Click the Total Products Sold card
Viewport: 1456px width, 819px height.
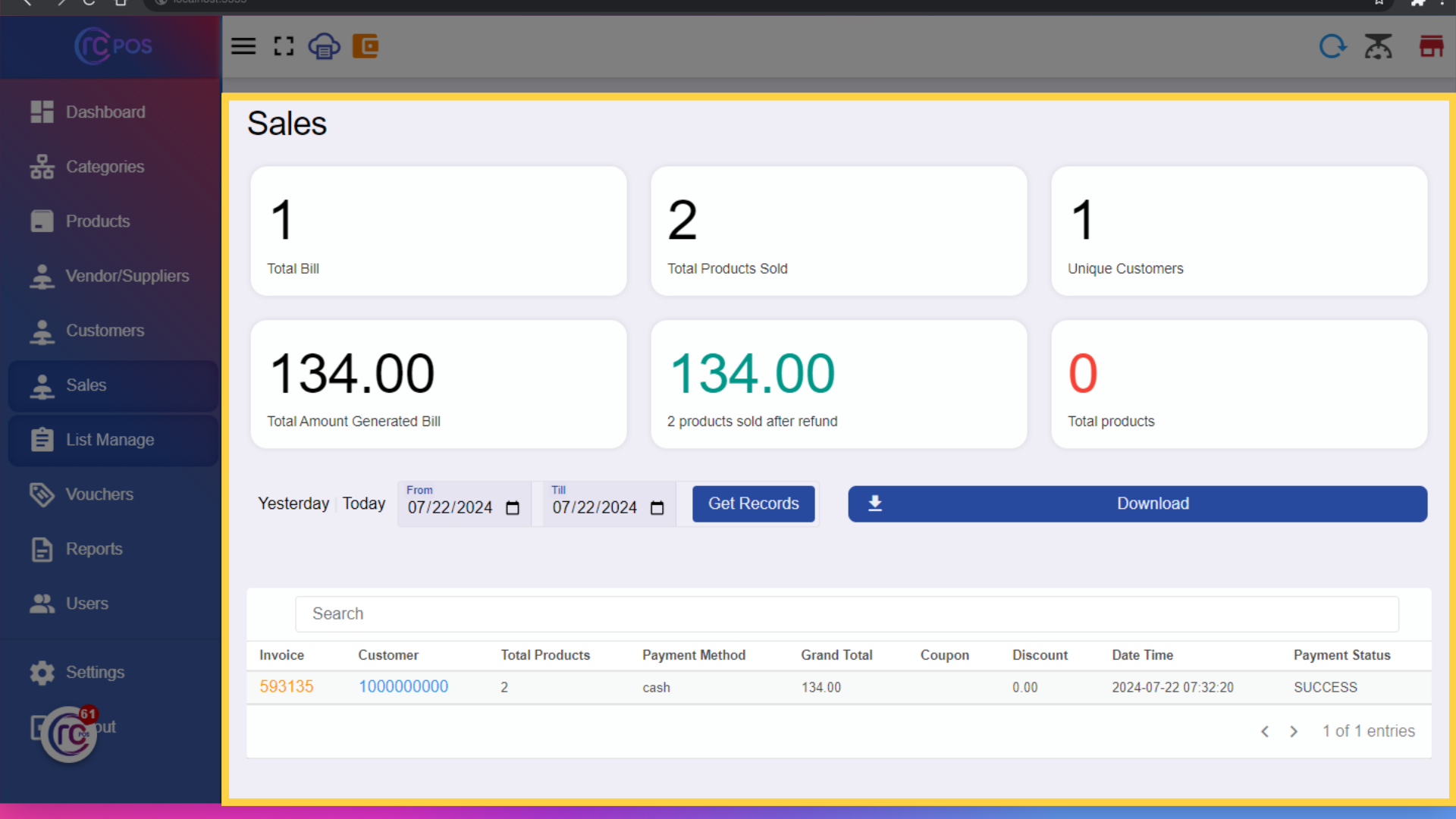click(x=839, y=231)
